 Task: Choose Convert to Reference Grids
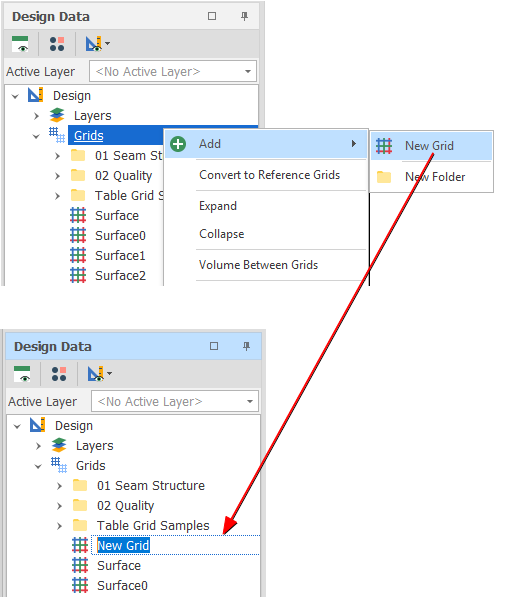269,175
